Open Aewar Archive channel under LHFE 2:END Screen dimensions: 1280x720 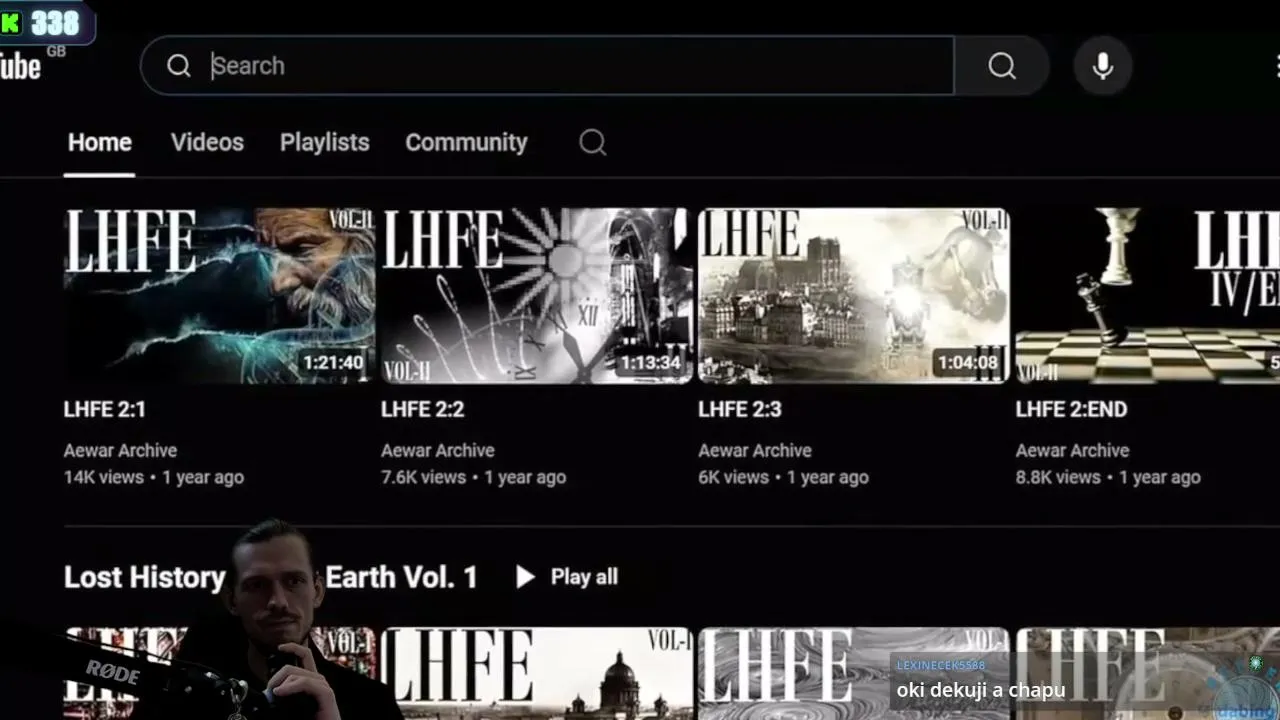point(1073,451)
